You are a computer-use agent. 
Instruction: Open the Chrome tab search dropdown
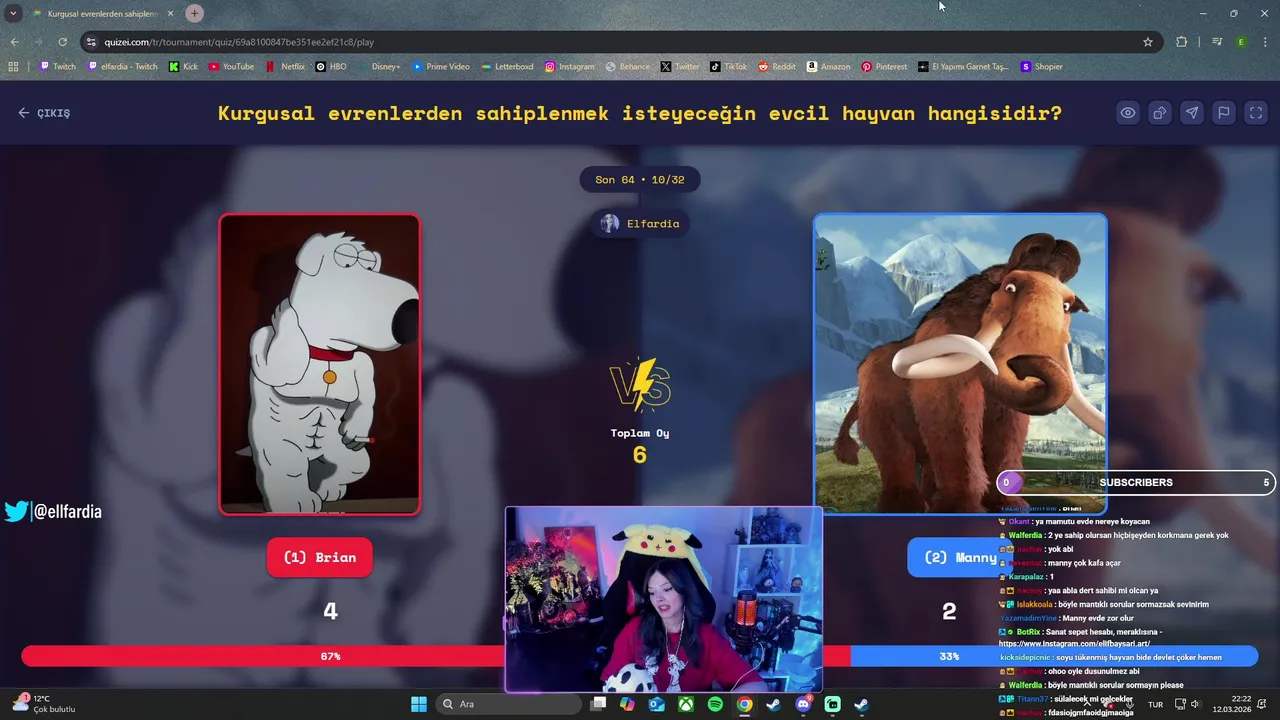pyautogui.click(x=13, y=13)
